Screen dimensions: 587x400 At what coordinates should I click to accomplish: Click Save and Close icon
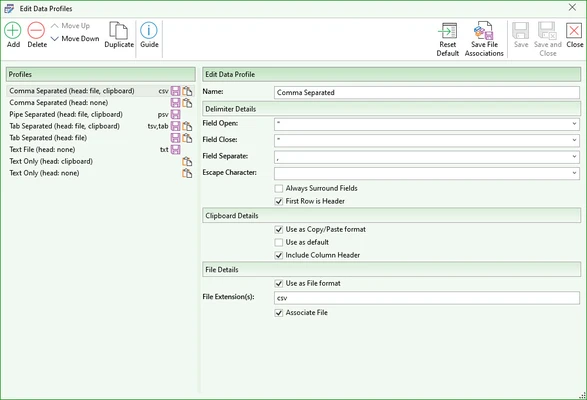pos(547,31)
